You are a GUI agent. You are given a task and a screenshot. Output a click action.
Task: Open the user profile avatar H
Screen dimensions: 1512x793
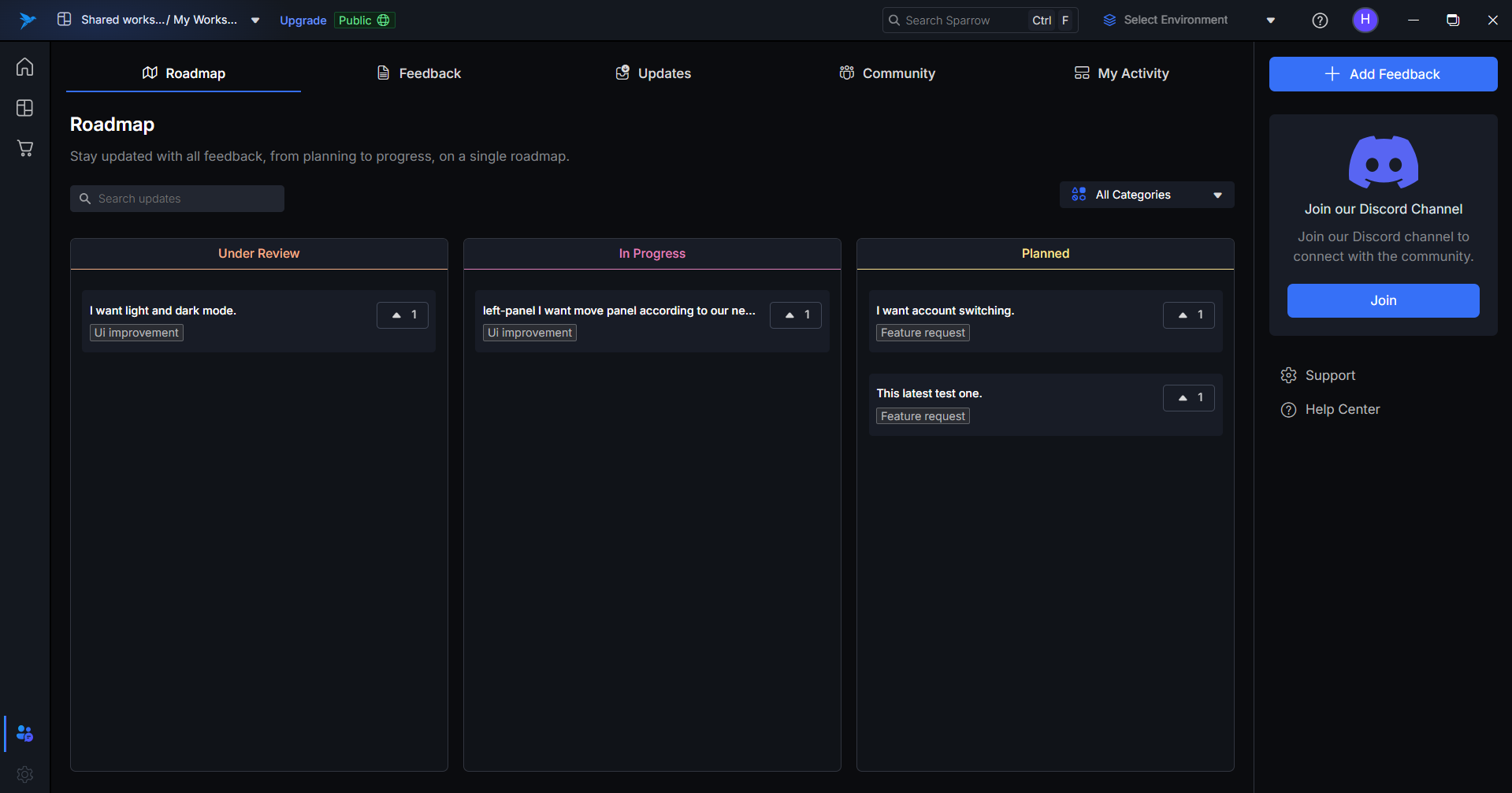click(1365, 20)
